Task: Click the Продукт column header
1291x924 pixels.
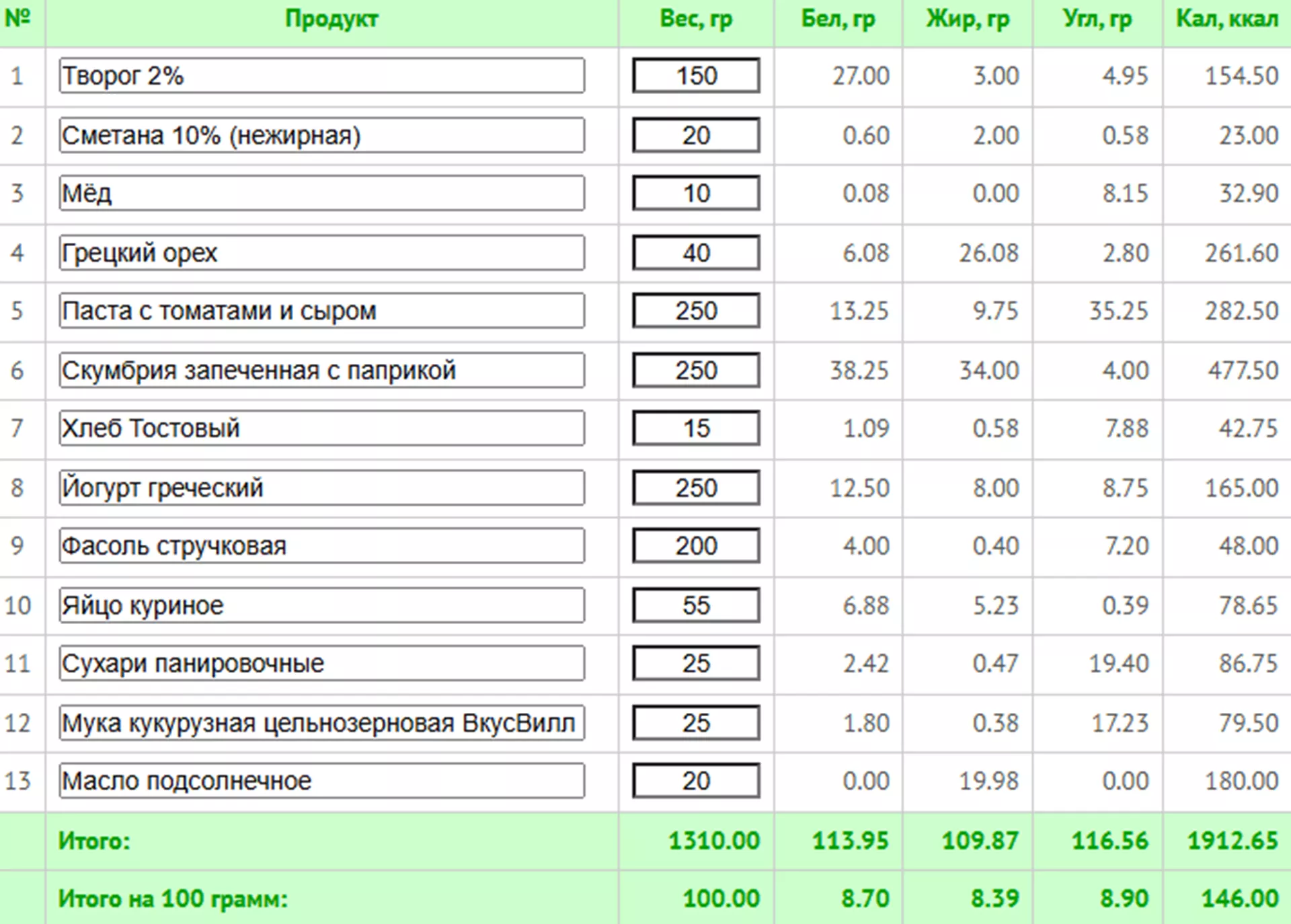Action: click(x=331, y=19)
